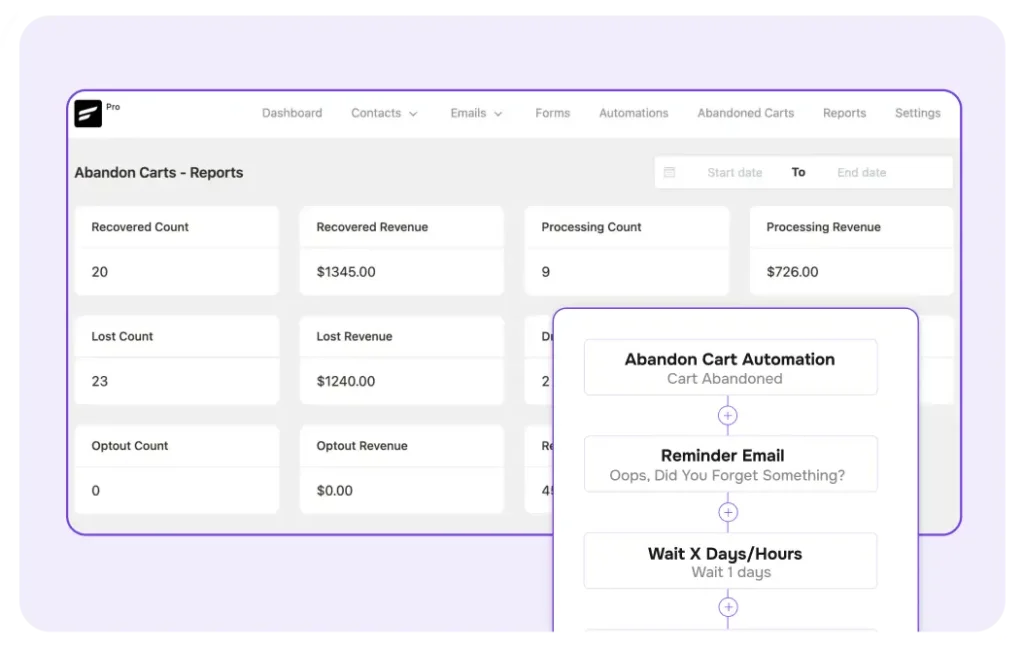Open the Automations section
The height and width of the screenshot is (649, 1024).
633,113
